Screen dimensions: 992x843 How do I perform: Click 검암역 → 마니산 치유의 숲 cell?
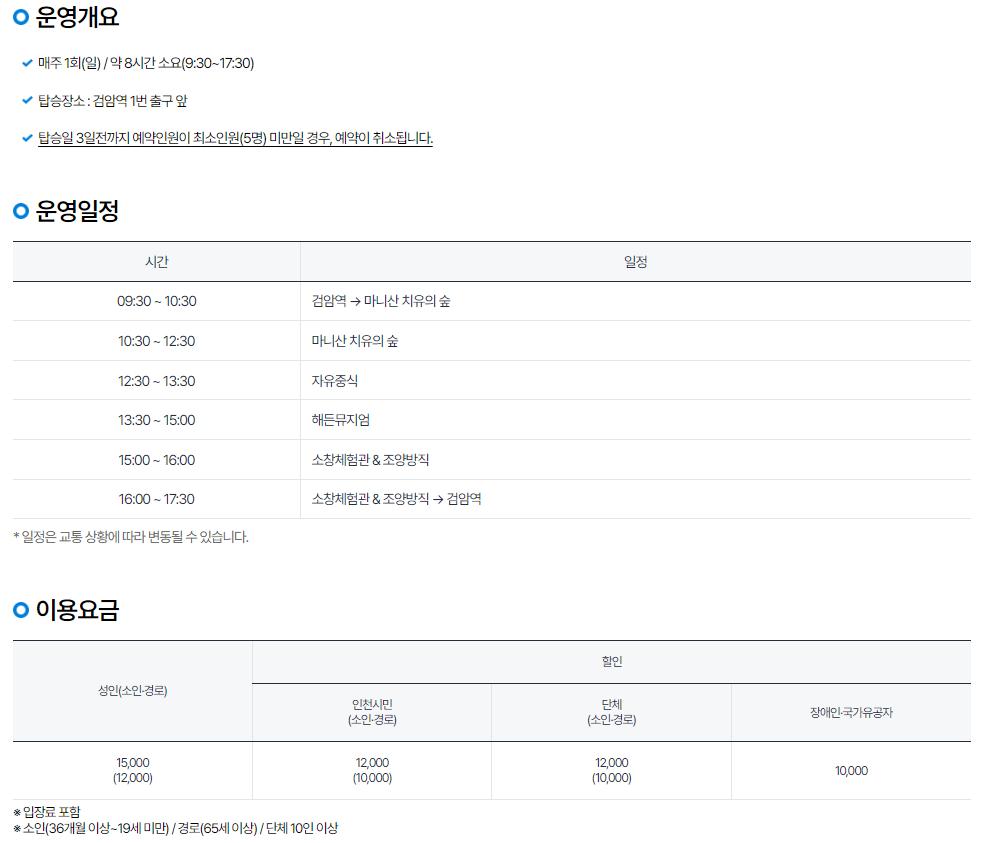click(636, 301)
